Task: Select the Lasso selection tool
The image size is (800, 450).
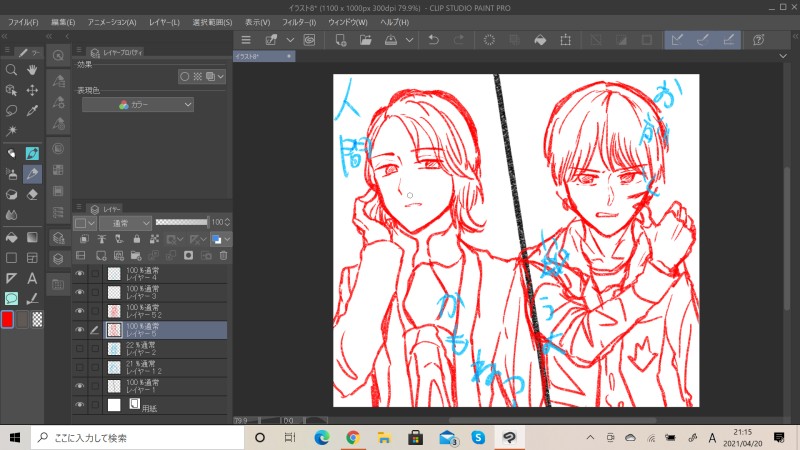Action: click(x=11, y=111)
